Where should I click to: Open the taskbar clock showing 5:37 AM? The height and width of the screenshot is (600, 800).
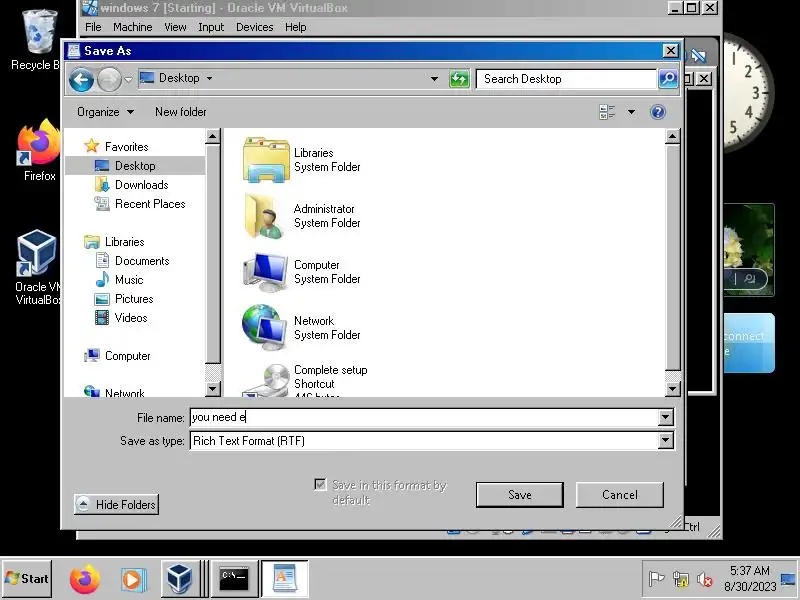click(x=749, y=578)
